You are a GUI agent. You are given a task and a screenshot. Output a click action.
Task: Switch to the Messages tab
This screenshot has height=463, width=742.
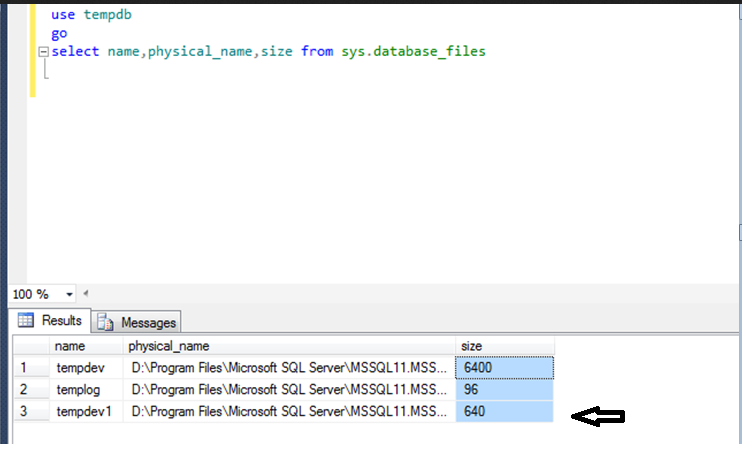click(136, 322)
